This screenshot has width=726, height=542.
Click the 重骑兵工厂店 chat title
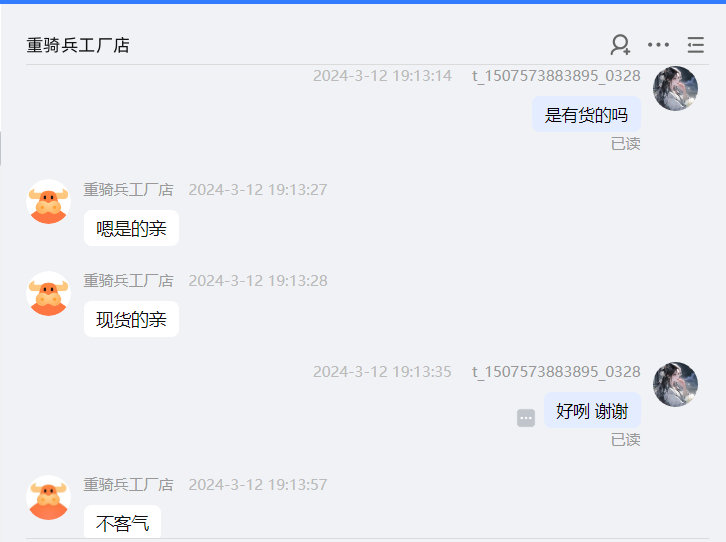point(78,45)
